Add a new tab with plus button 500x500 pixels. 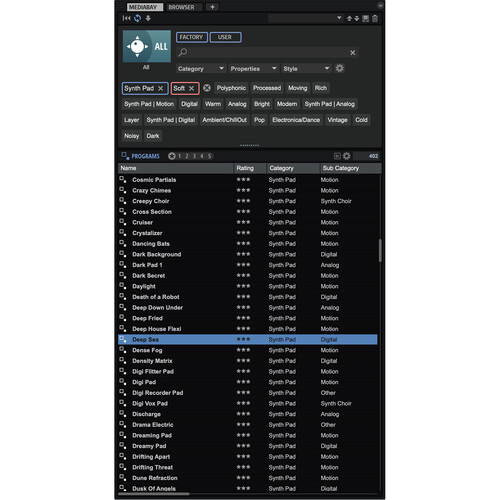point(212,7)
